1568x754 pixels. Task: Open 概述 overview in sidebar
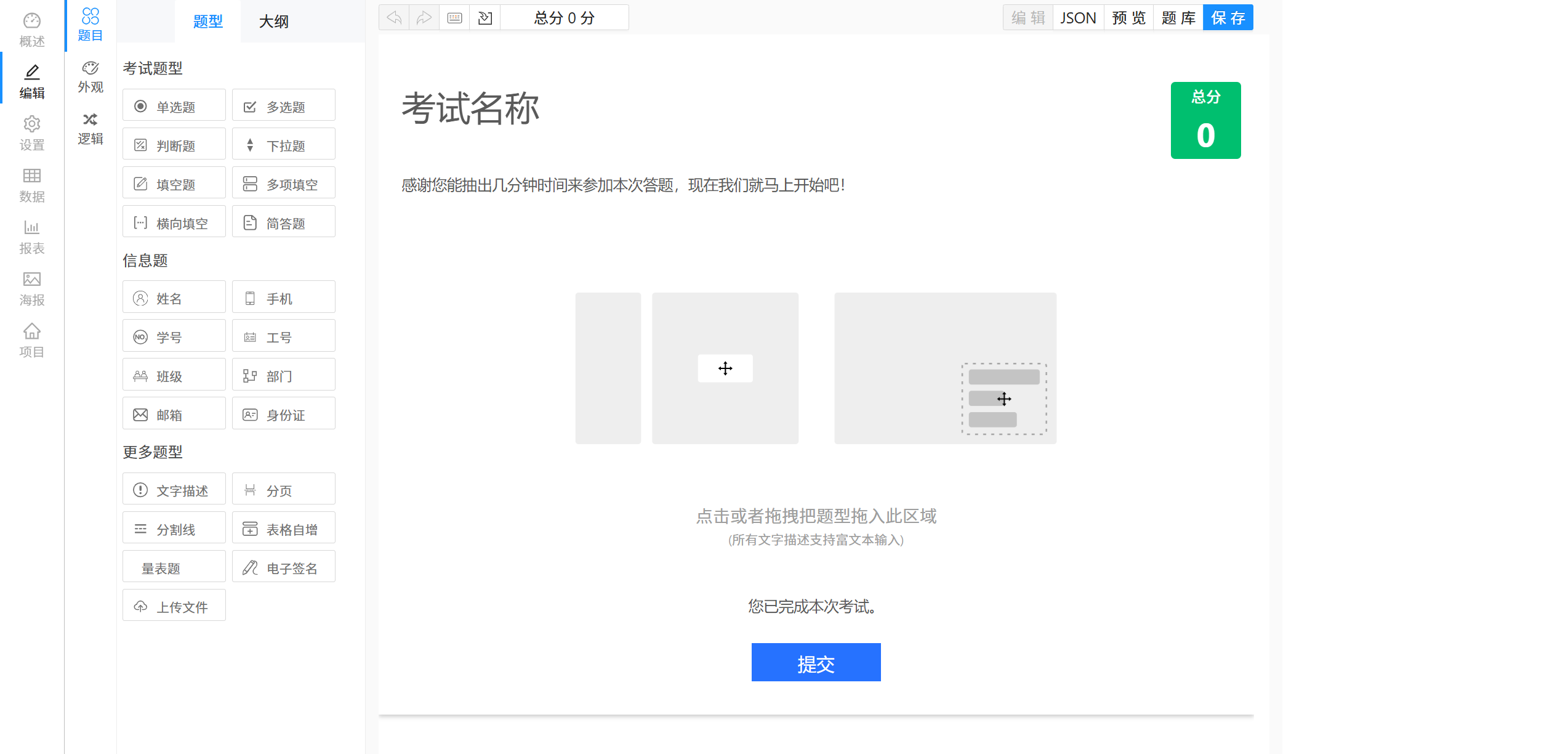tap(32, 30)
